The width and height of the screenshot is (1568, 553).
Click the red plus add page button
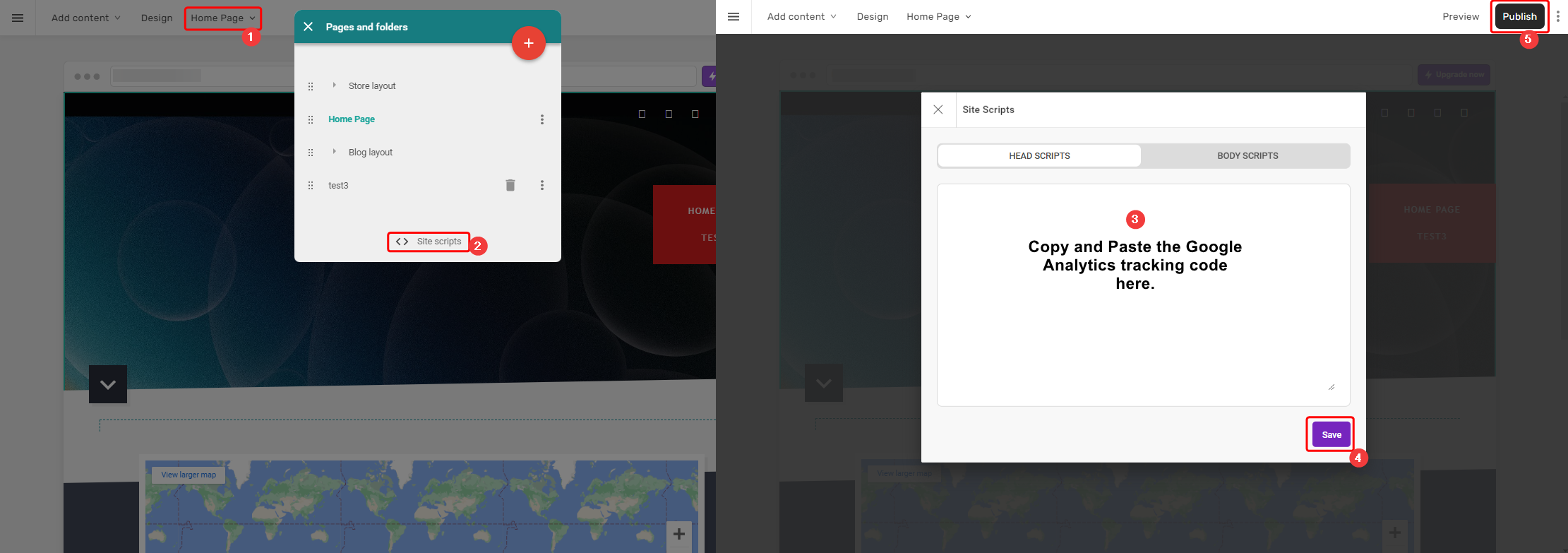pos(528,44)
